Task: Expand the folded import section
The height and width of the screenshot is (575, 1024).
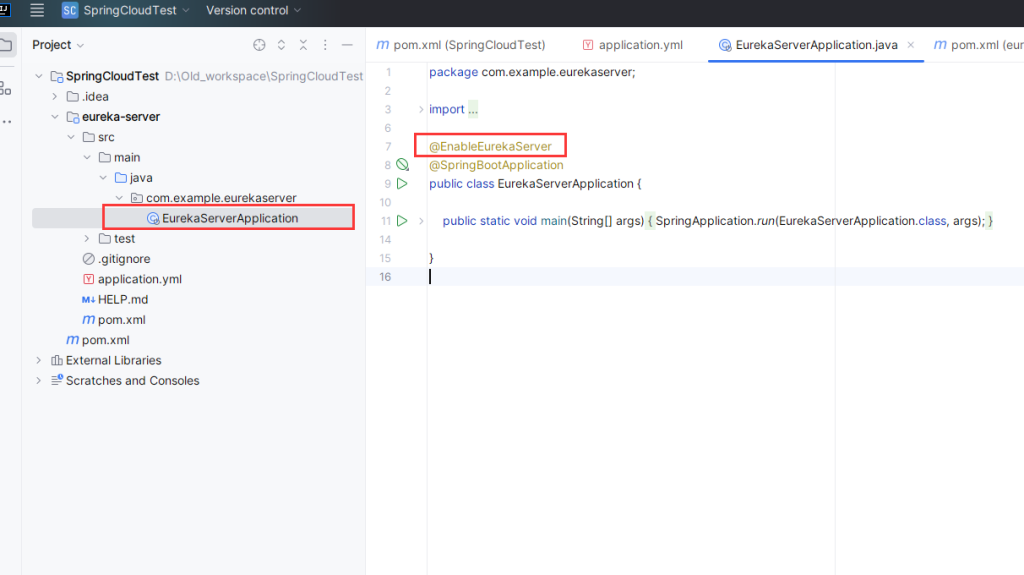Action: pyautogui.click(x=421, y=109)
